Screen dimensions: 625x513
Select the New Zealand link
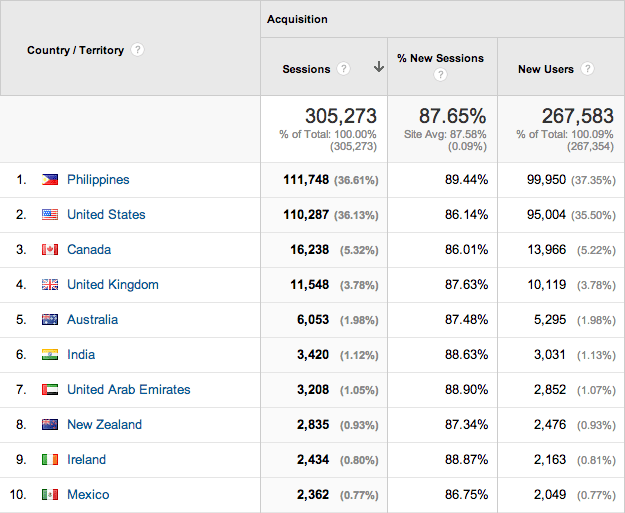click(104, 425)
